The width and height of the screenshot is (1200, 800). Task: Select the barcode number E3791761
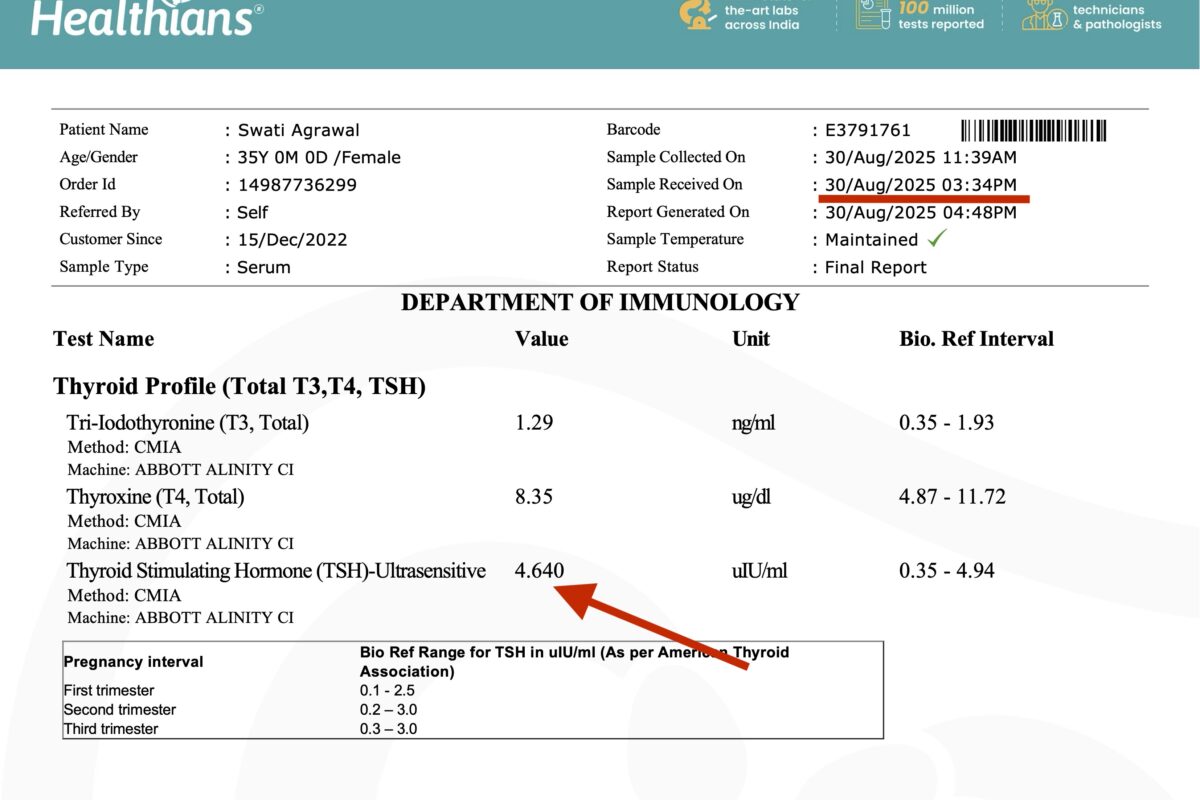click(x=868, y=130)
